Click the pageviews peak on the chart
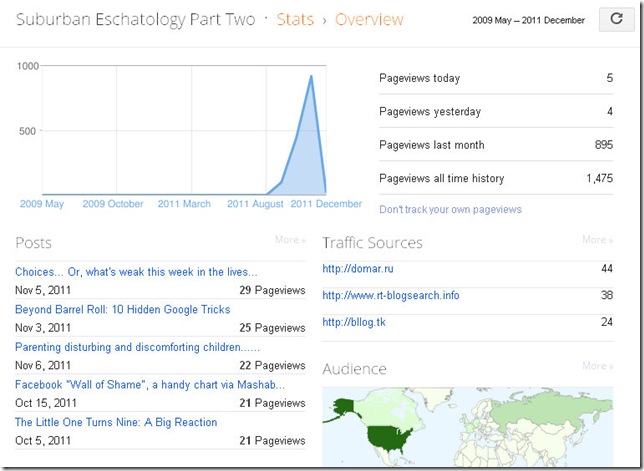Image resolution: width=644 pixels, height=471 pixels. [312, 76]
